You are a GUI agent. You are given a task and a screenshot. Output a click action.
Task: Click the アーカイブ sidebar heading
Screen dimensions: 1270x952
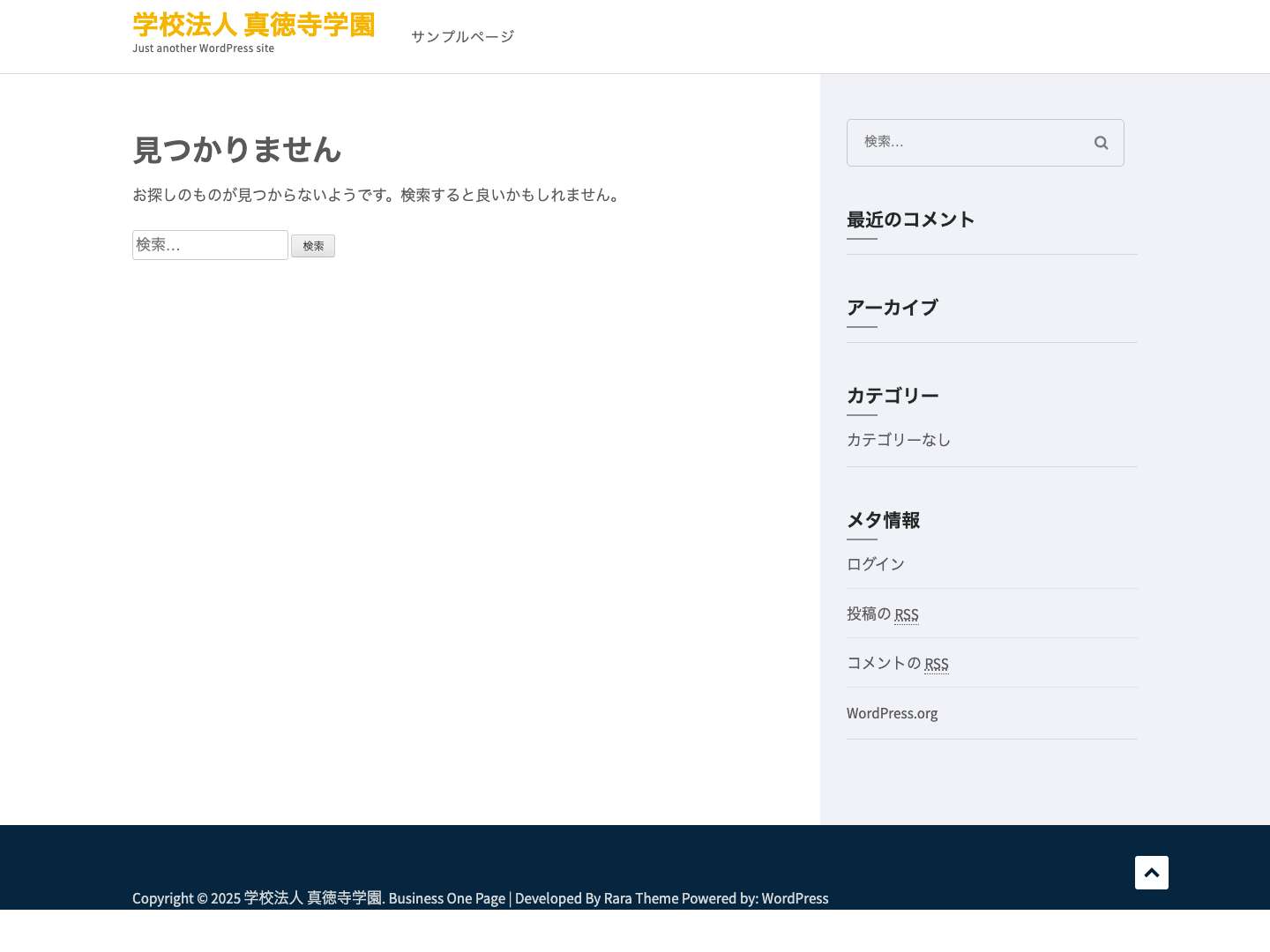click(892, 308)
